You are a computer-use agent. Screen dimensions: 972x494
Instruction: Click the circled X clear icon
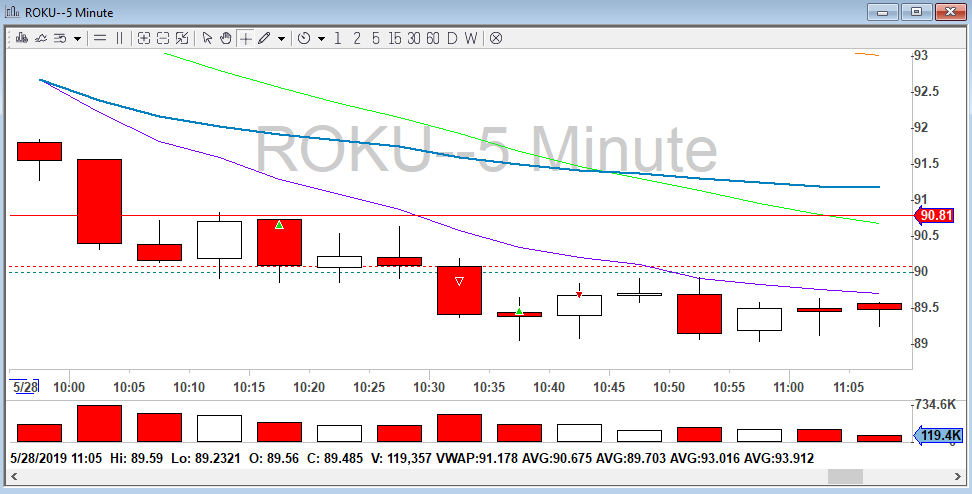496,38
